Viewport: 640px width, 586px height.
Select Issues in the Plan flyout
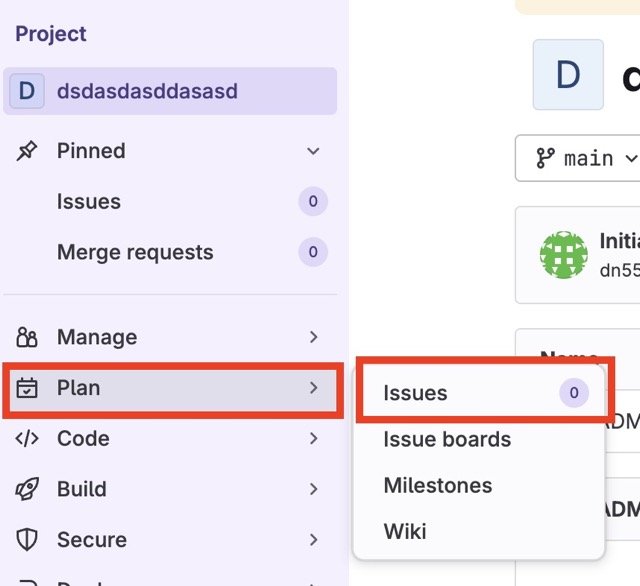coord(415,393)
